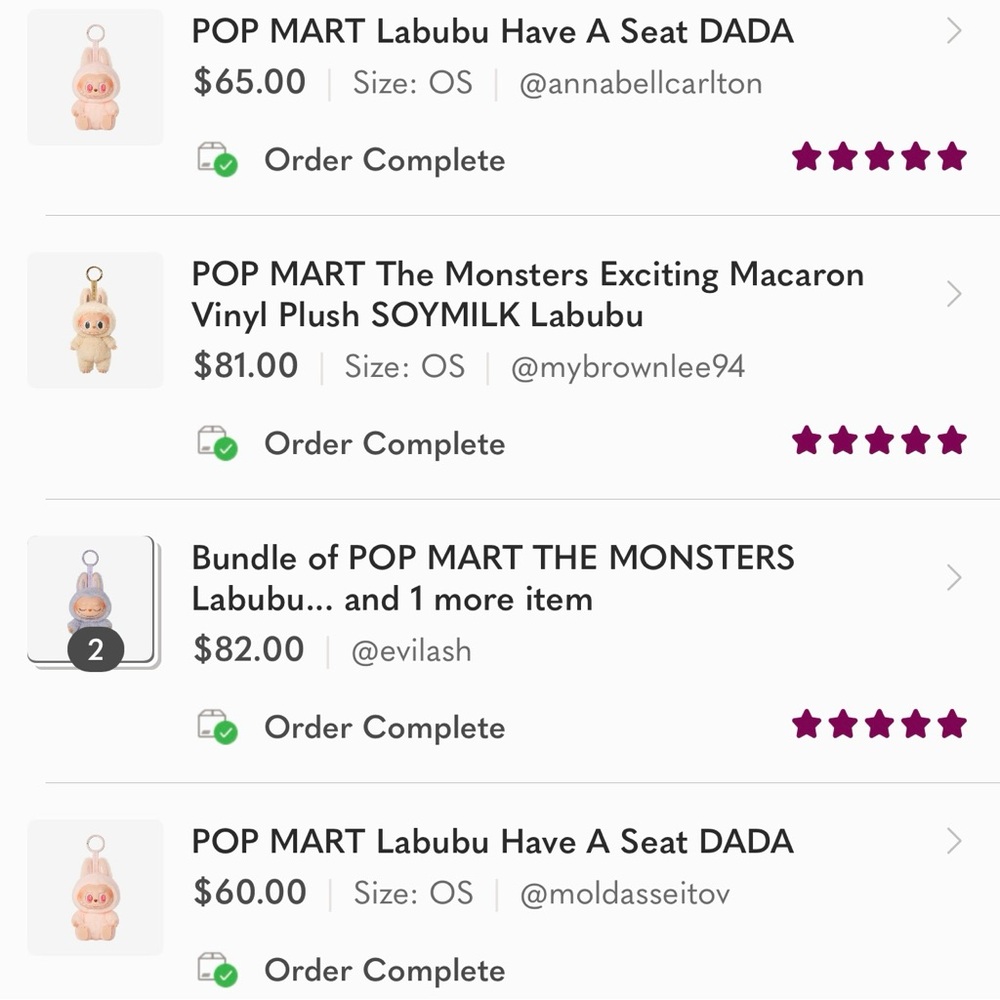
Task: Select the SOYMILK Labubu product name
Action: click(x=527, y=294)
